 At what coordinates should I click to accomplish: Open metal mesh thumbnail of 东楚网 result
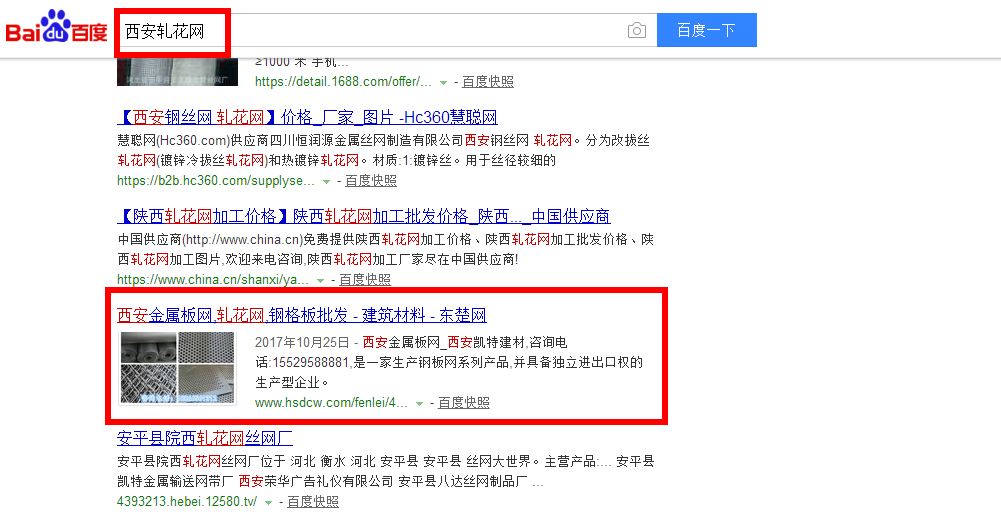point(177,368)
